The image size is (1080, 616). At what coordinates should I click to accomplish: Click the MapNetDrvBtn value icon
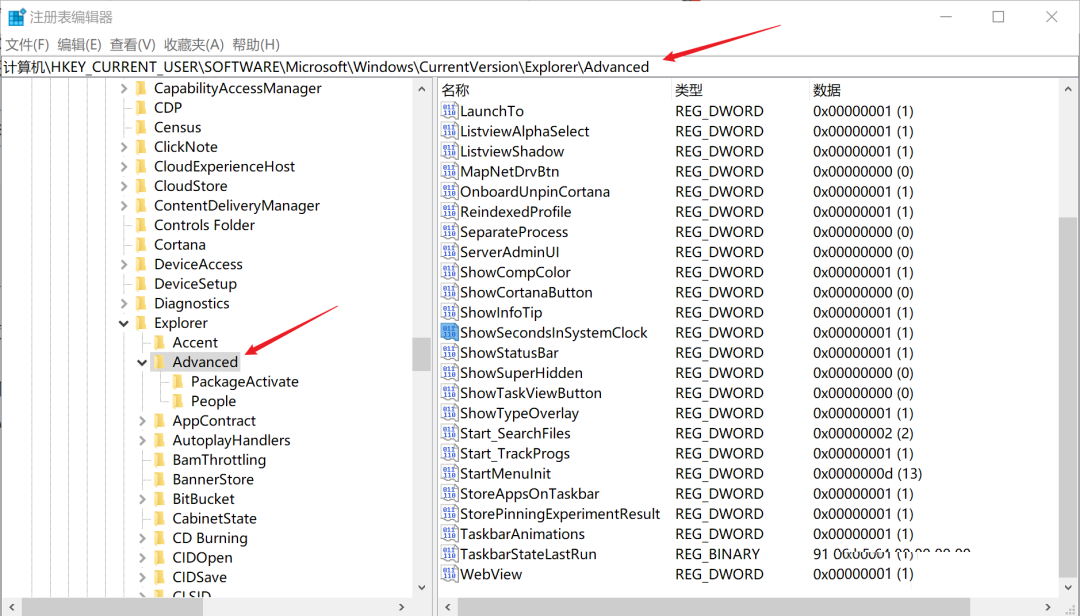pos(449,171)
